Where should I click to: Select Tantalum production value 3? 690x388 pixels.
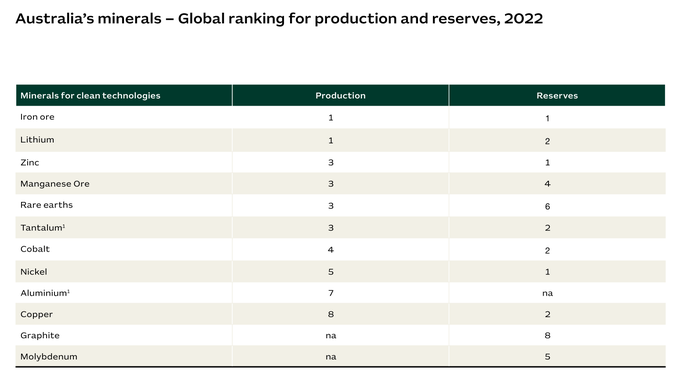(330, 228)
